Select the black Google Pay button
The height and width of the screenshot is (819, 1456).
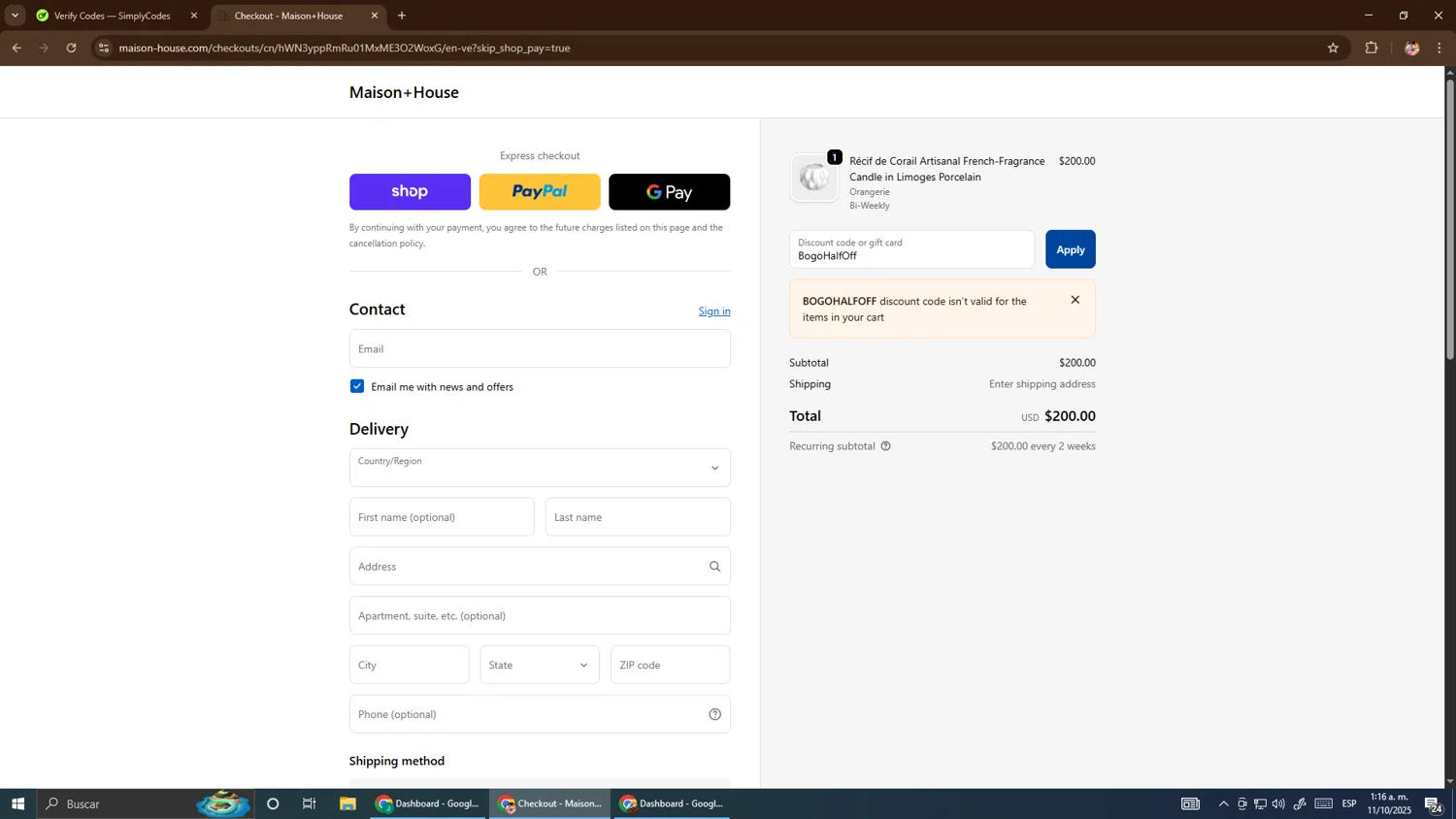click(x=670, y=192)
